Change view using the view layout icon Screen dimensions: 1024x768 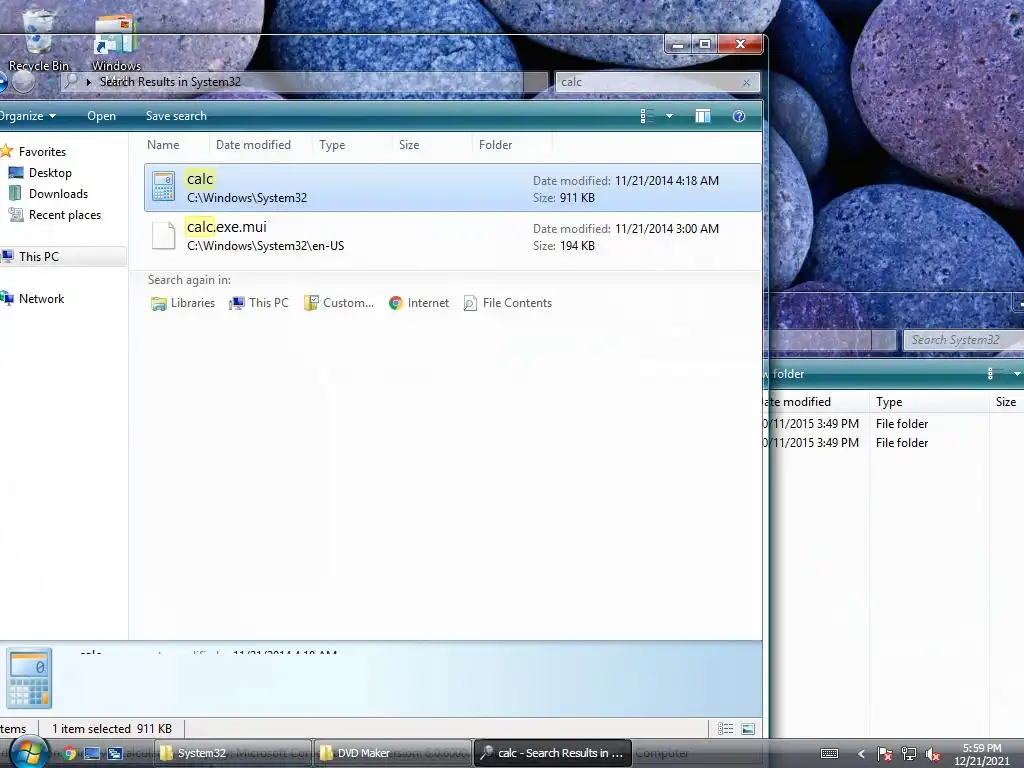point(647,116)
